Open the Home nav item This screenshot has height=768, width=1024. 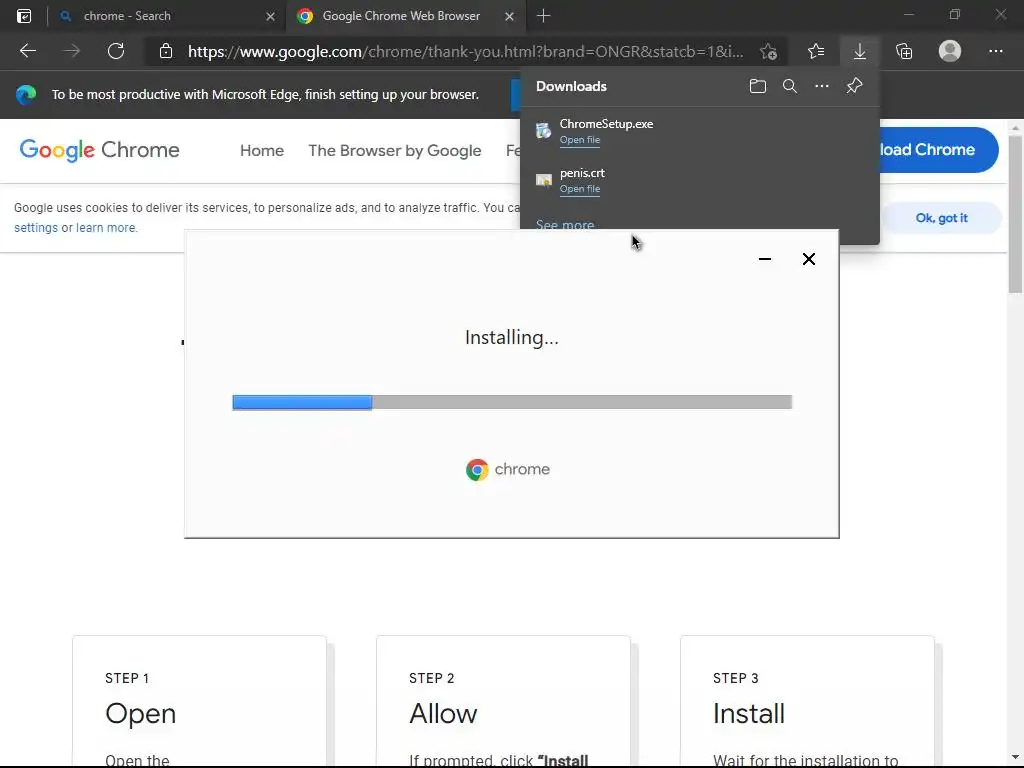[x=262, y=151]
